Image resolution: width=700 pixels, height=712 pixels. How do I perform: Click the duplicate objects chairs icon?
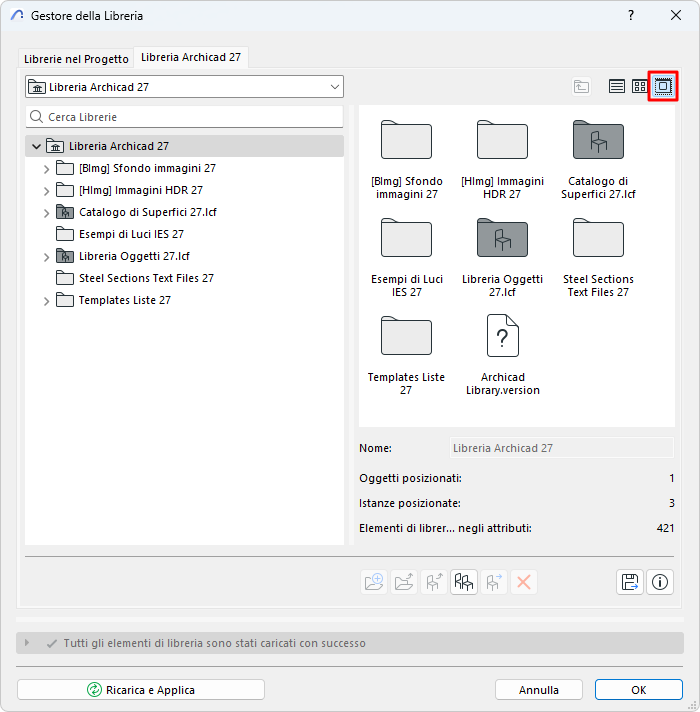click(x=463, y=582)
